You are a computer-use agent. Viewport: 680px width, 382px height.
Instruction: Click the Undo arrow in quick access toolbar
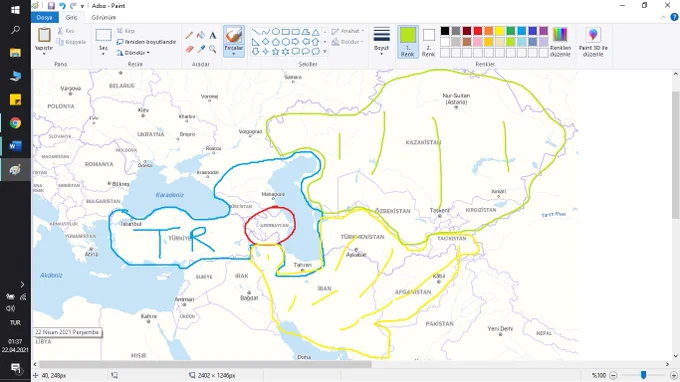[62, 6]
